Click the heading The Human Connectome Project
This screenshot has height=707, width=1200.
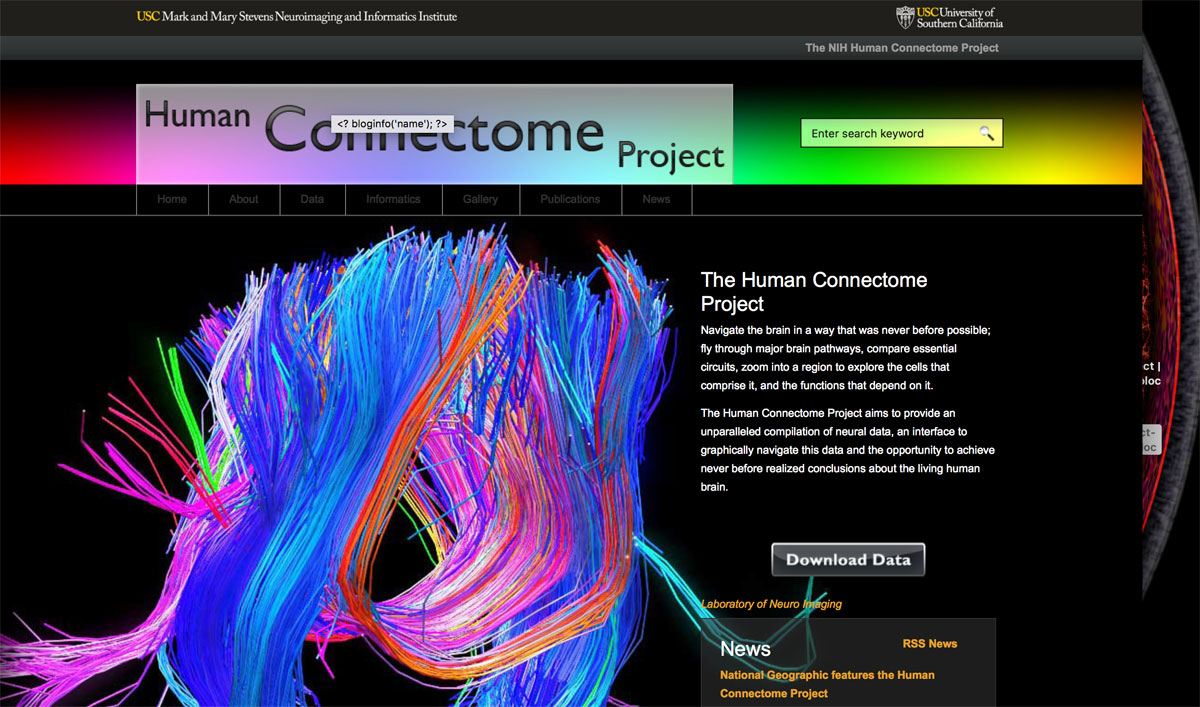[814, 292]
